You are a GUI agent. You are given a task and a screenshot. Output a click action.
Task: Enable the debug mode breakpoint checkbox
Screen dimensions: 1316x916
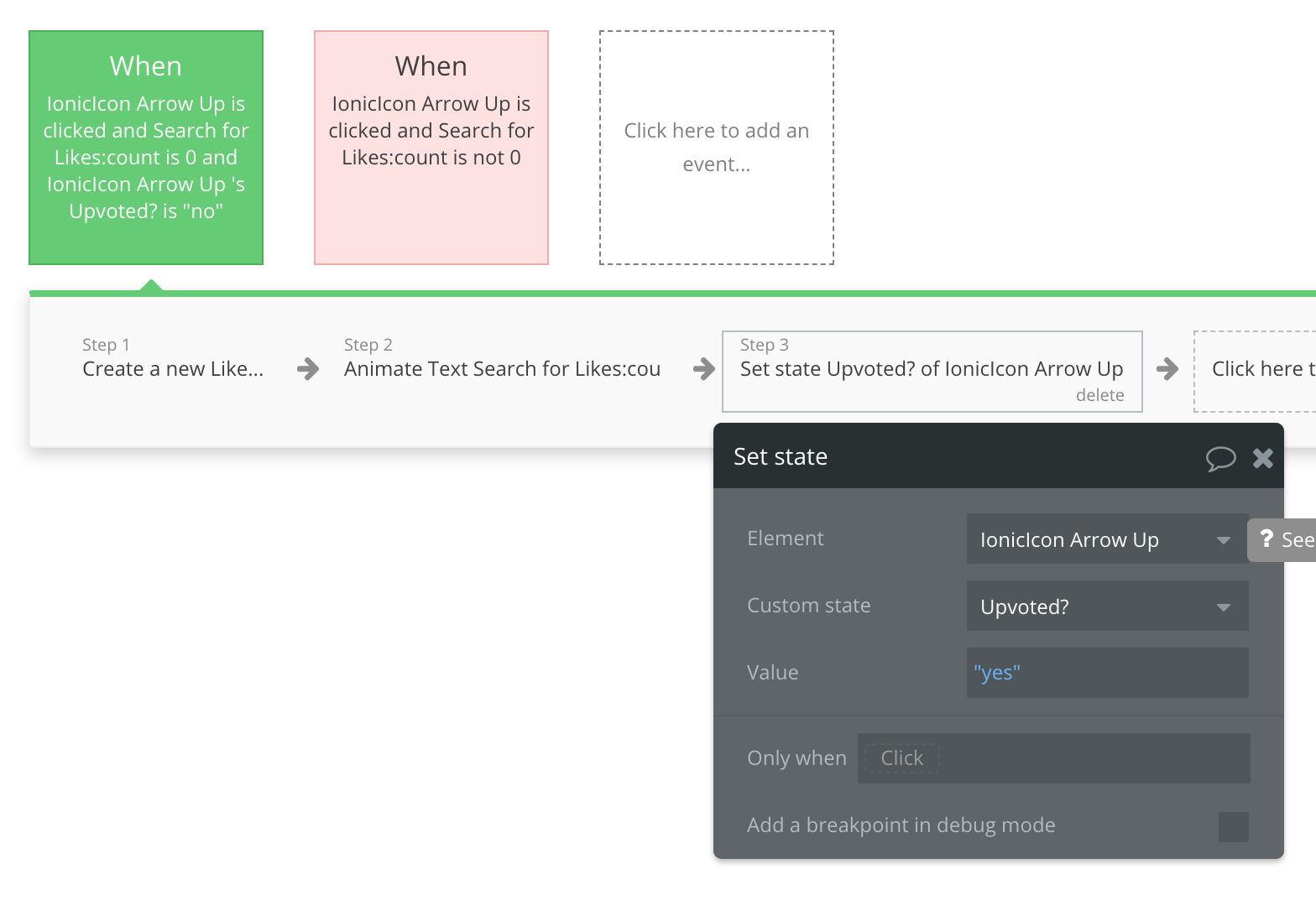pyautogui.click(x=1233, y=826)
